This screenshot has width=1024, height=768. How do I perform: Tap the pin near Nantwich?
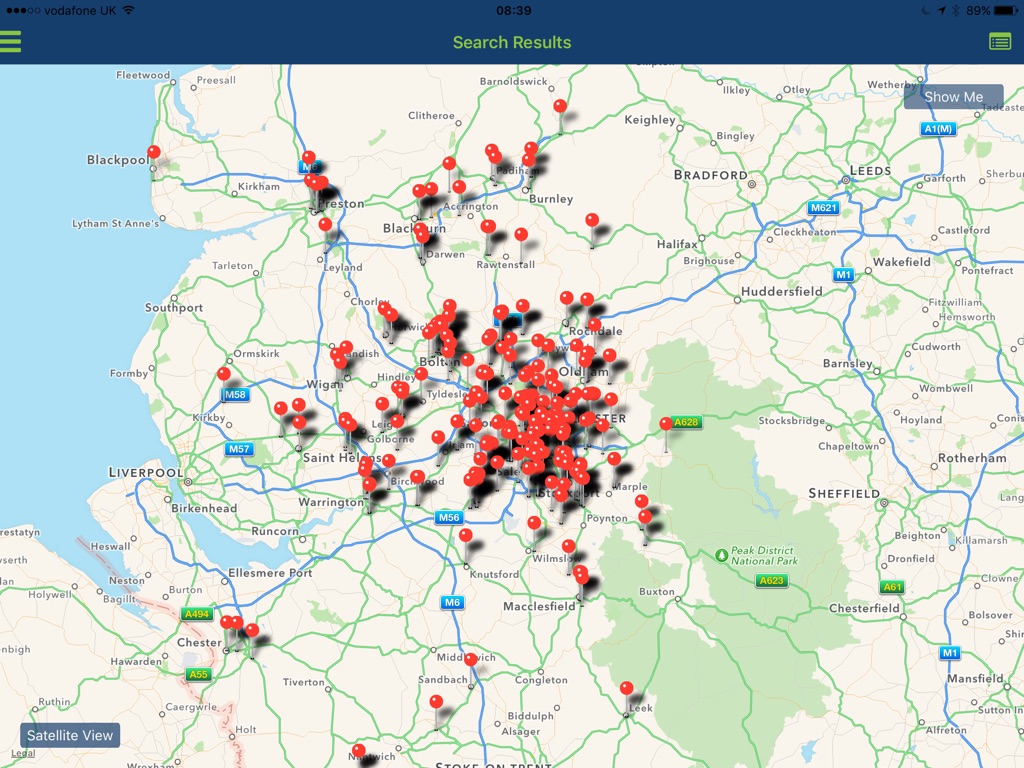point(359,750)
